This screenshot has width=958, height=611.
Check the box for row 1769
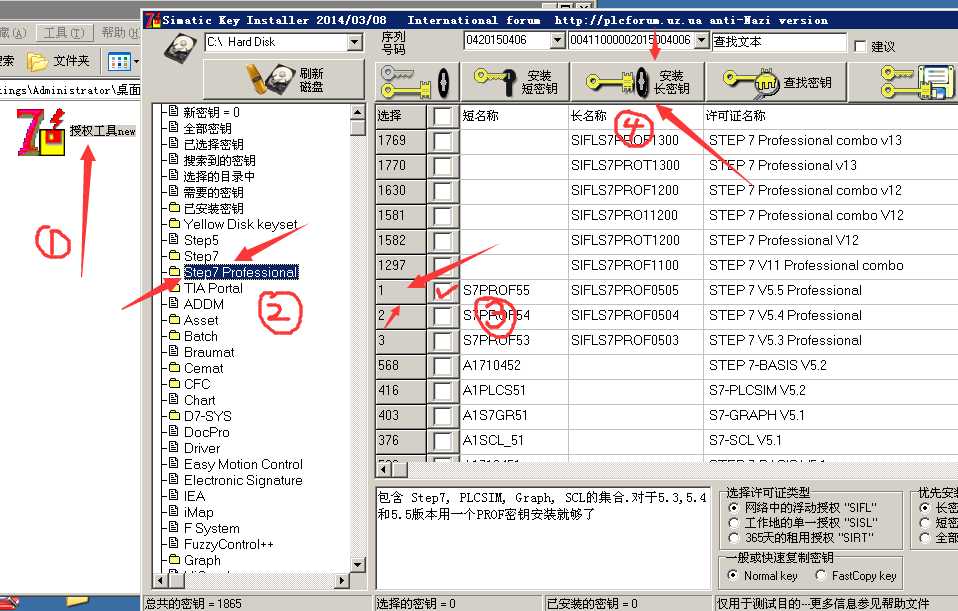coord(442,141)
